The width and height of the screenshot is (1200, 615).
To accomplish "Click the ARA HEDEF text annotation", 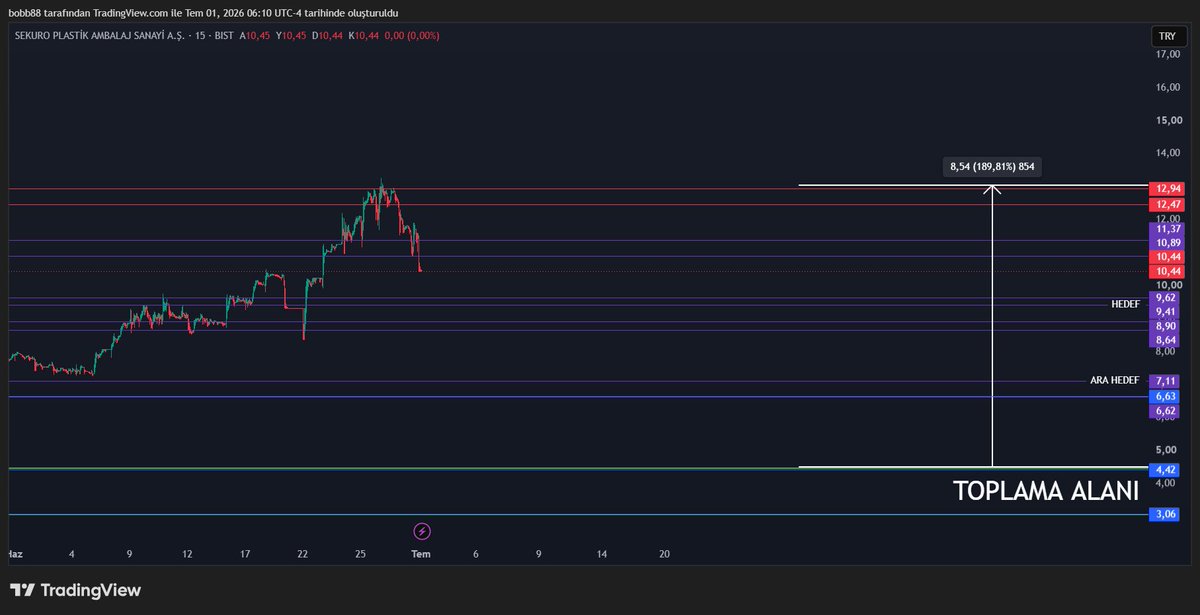I will pyautogui.click(x=1115, y=381).
